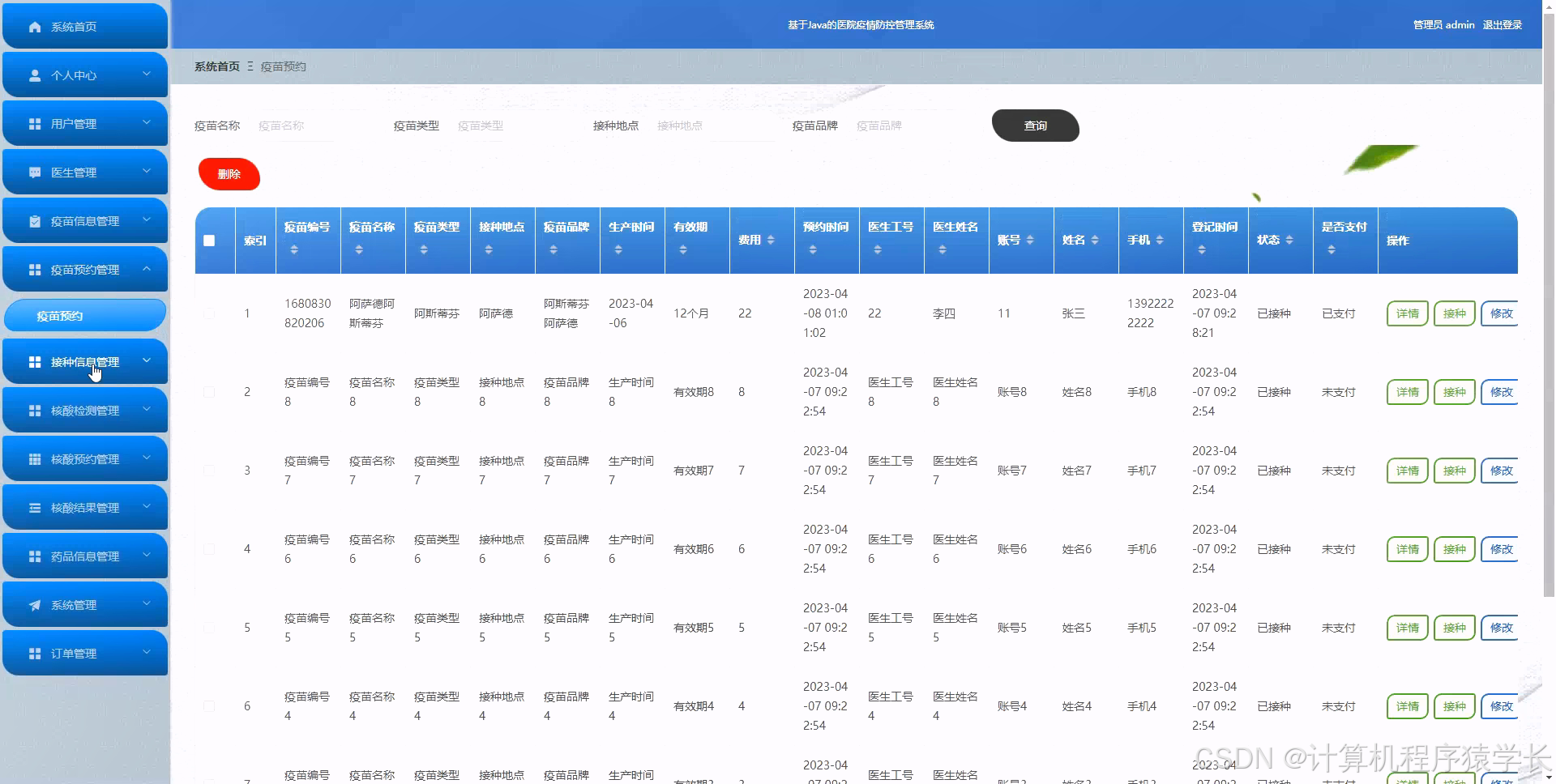Expand the 个人中心 menu chevron
Image resolution: width=1556 pixels, height=784 pixels.
tap(147, 74)
